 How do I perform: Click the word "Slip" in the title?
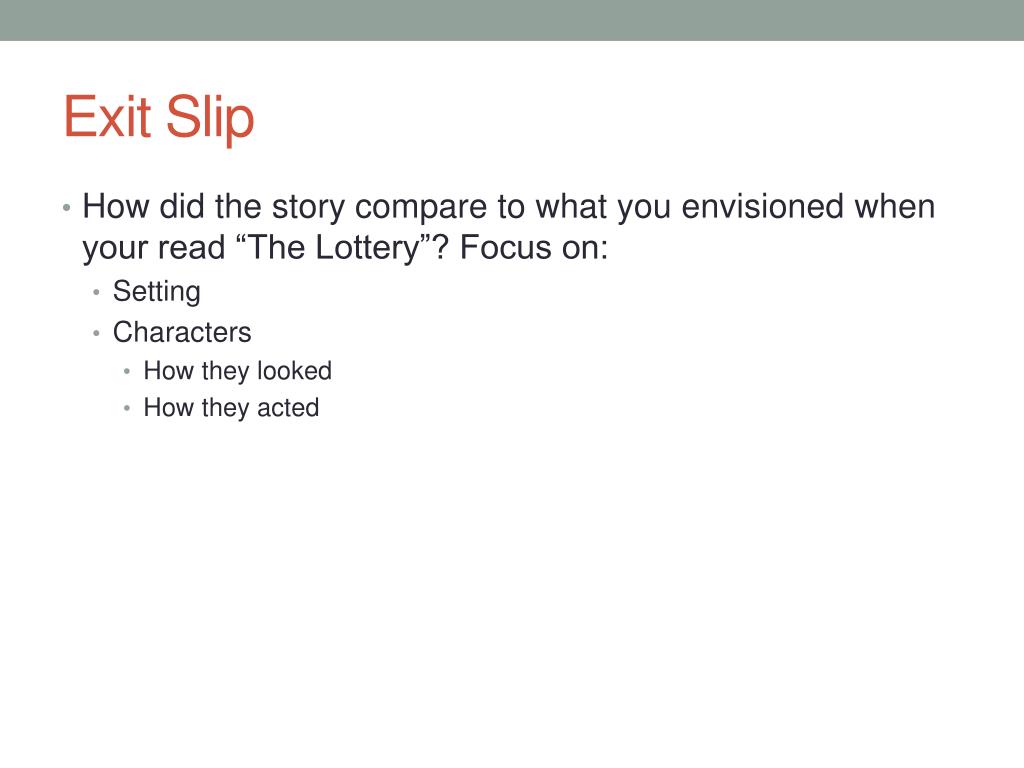tap(210, 118)
